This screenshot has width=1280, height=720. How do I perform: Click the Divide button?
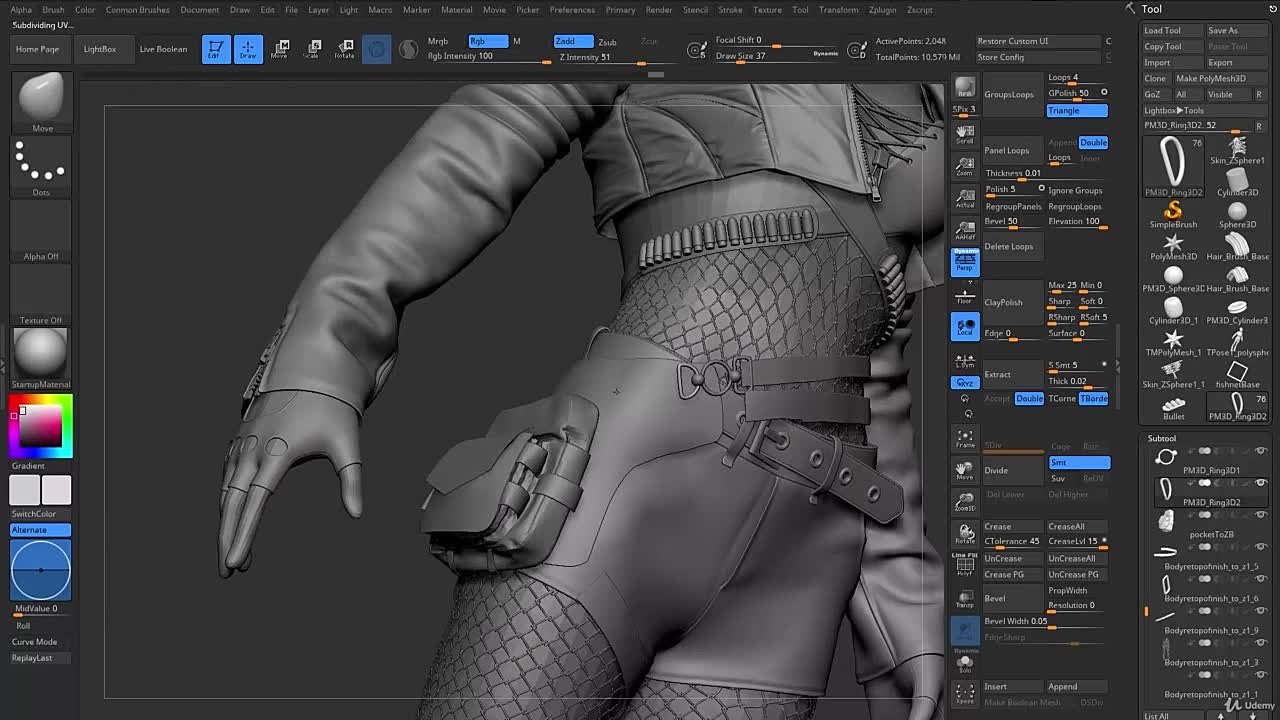(x=1012, y=470)
